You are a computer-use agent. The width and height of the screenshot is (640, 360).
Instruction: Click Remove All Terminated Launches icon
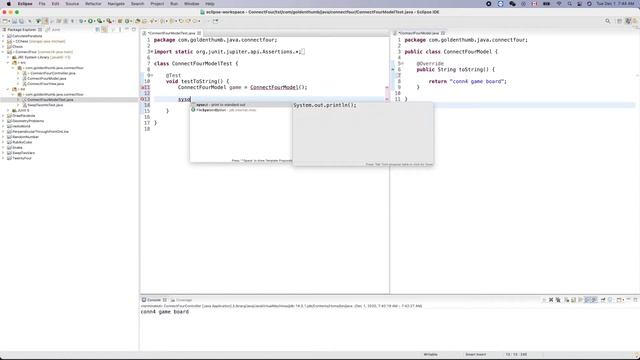pyautogui.click(x=558, y=300)
